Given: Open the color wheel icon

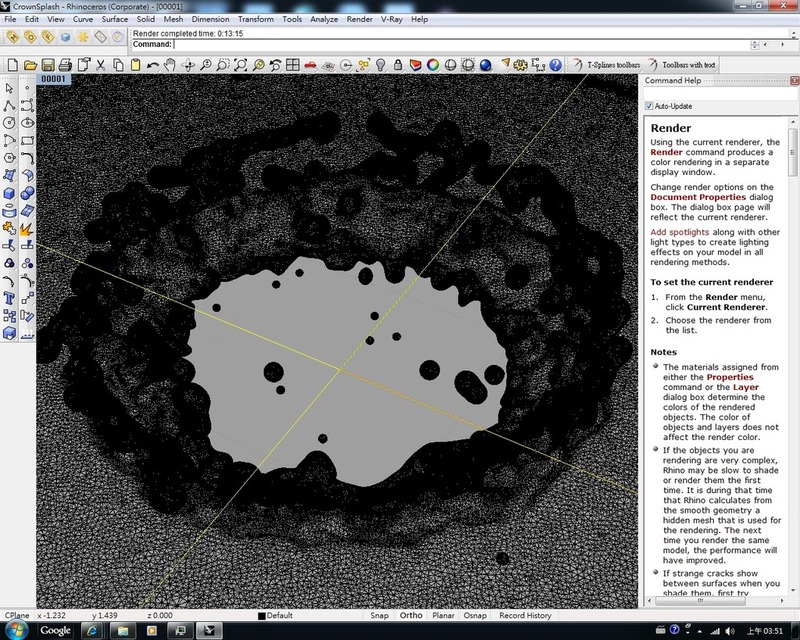Looking at the screenshot, I should click(x=433, y=65).
